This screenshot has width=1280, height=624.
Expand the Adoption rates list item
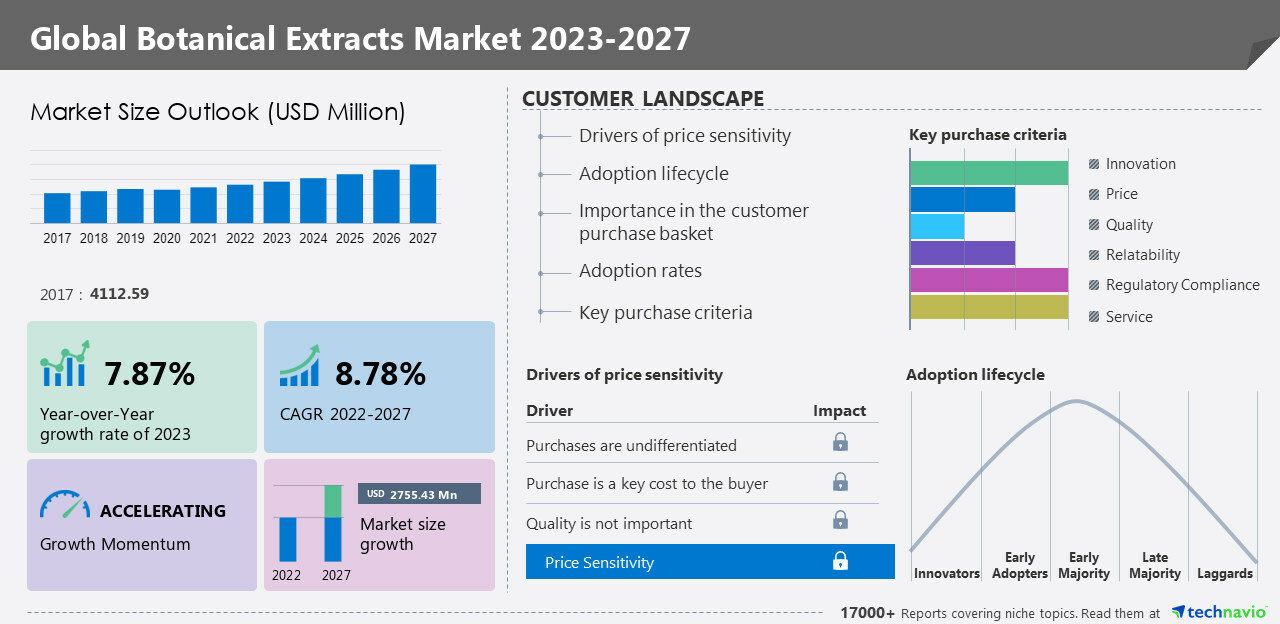click(x=640, y=271)
